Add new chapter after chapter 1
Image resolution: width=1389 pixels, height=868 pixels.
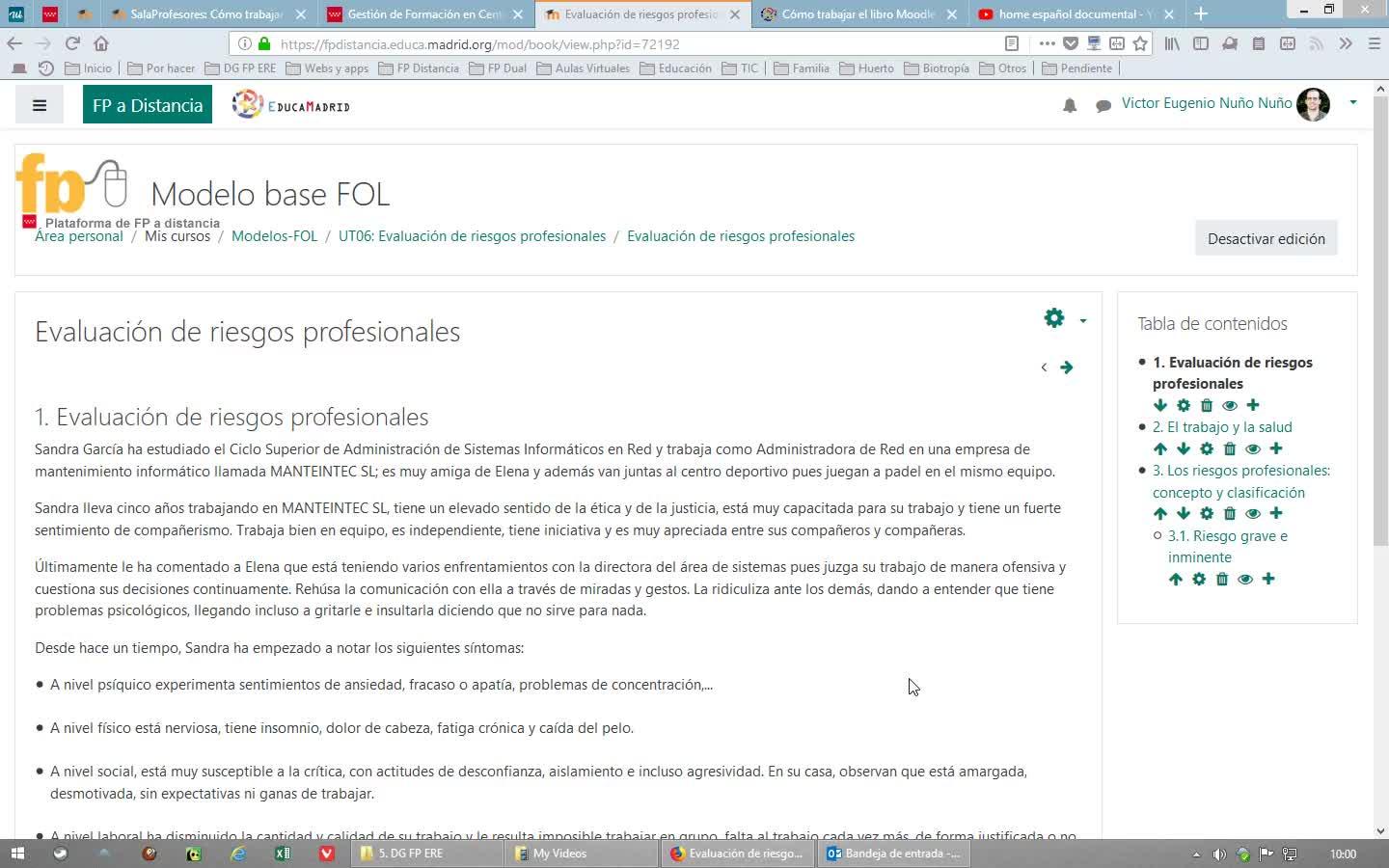(1253, 405)
